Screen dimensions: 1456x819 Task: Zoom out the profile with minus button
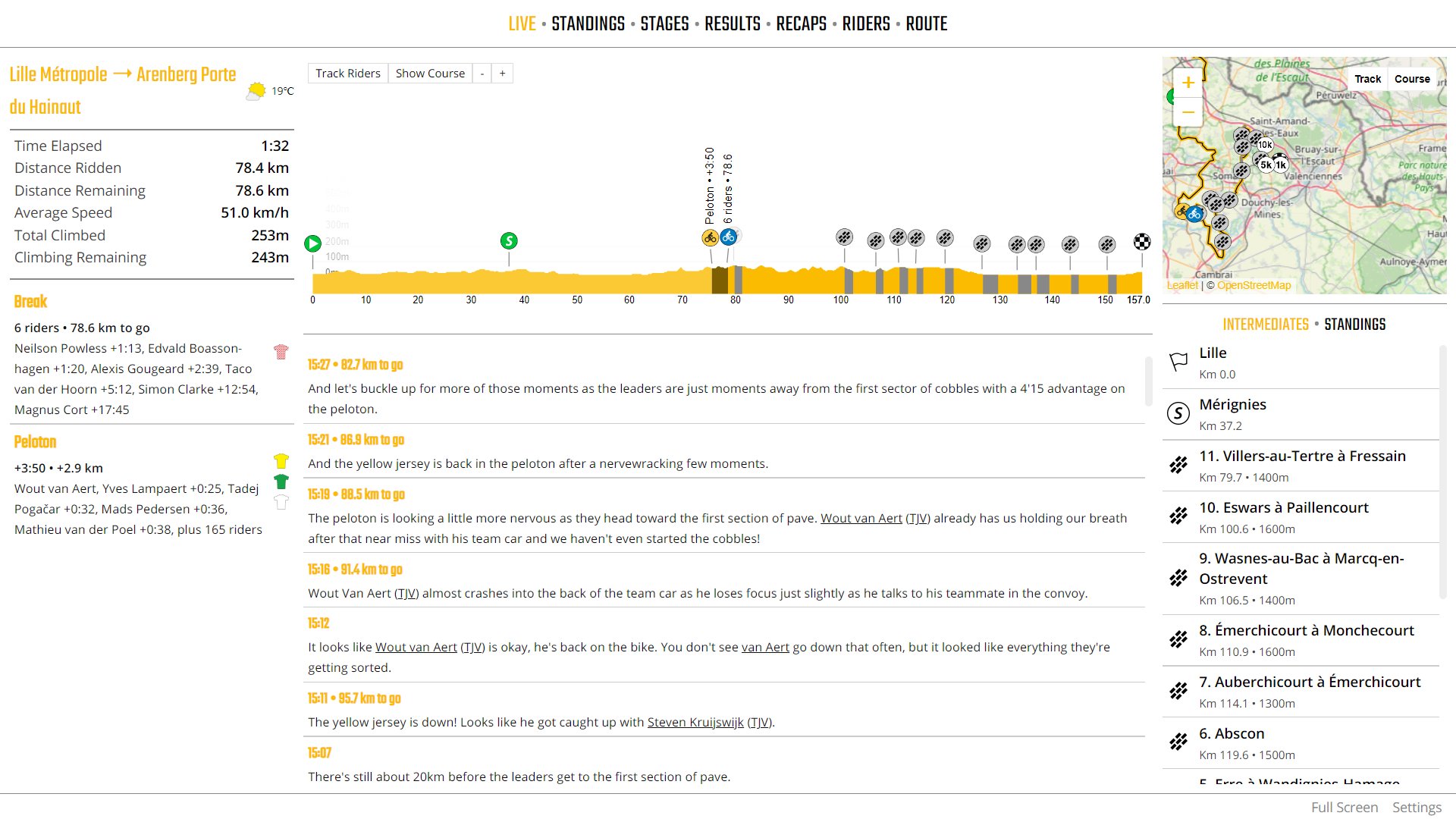(482, 74)
